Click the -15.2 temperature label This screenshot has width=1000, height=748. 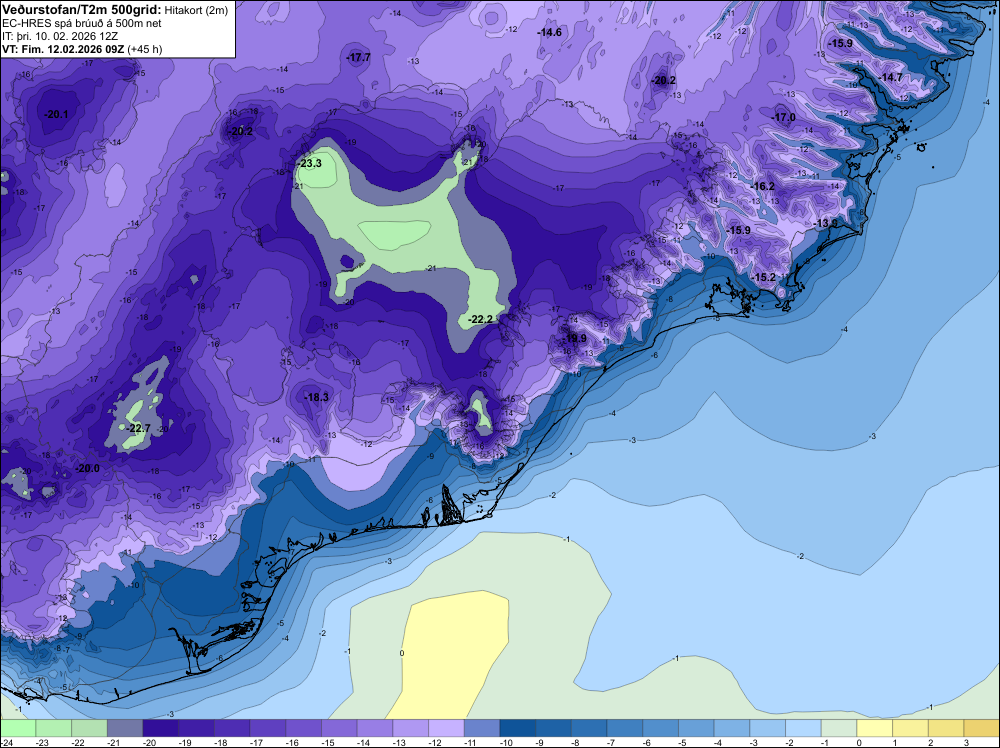pos(763,277)
